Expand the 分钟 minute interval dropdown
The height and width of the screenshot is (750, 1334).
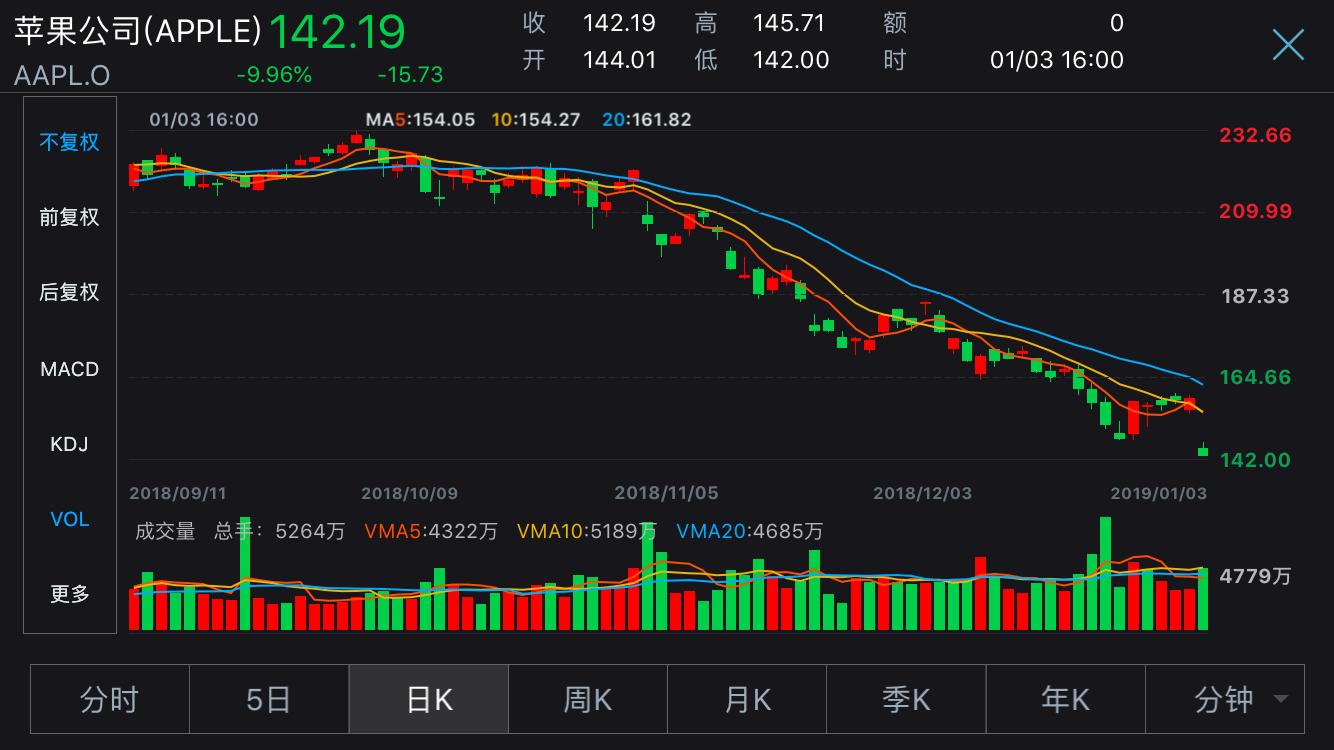[1225, 699]
